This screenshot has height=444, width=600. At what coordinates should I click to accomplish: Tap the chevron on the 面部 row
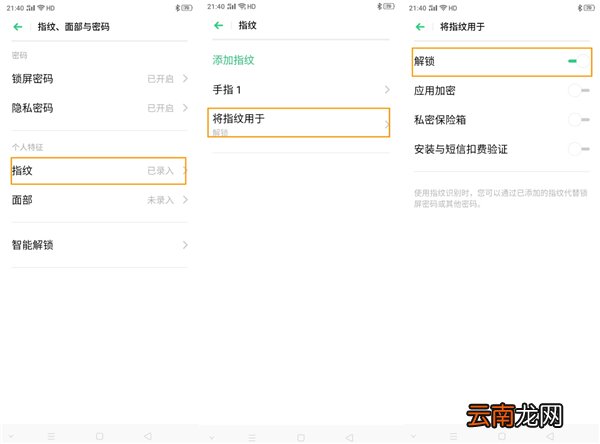click(x=185, y=200)
